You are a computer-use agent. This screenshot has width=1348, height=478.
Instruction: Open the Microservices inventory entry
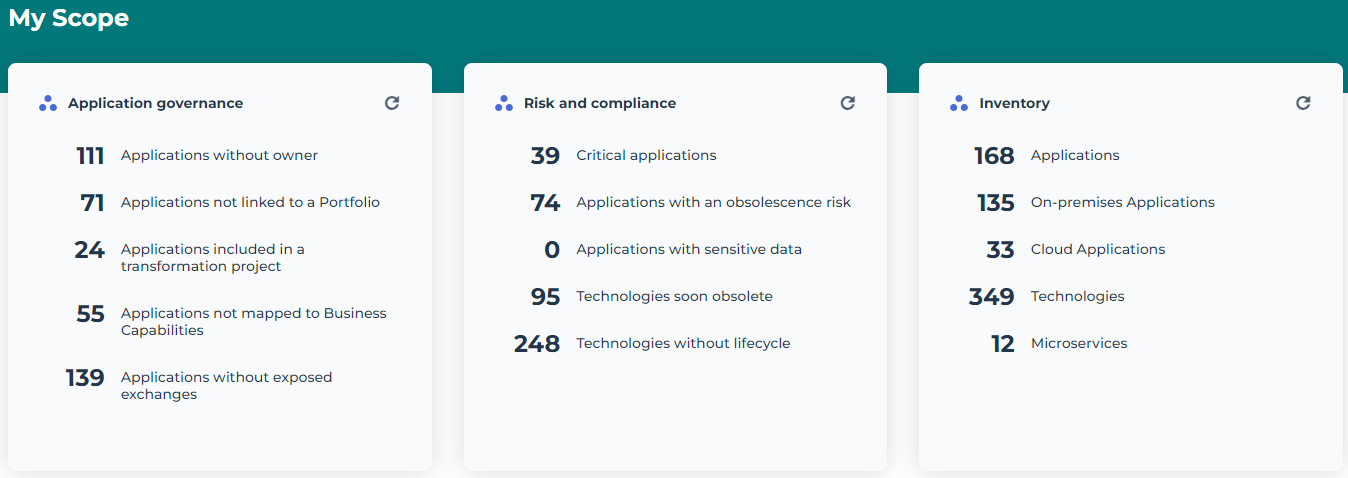pyautogui.click(x=1078, y=344)
